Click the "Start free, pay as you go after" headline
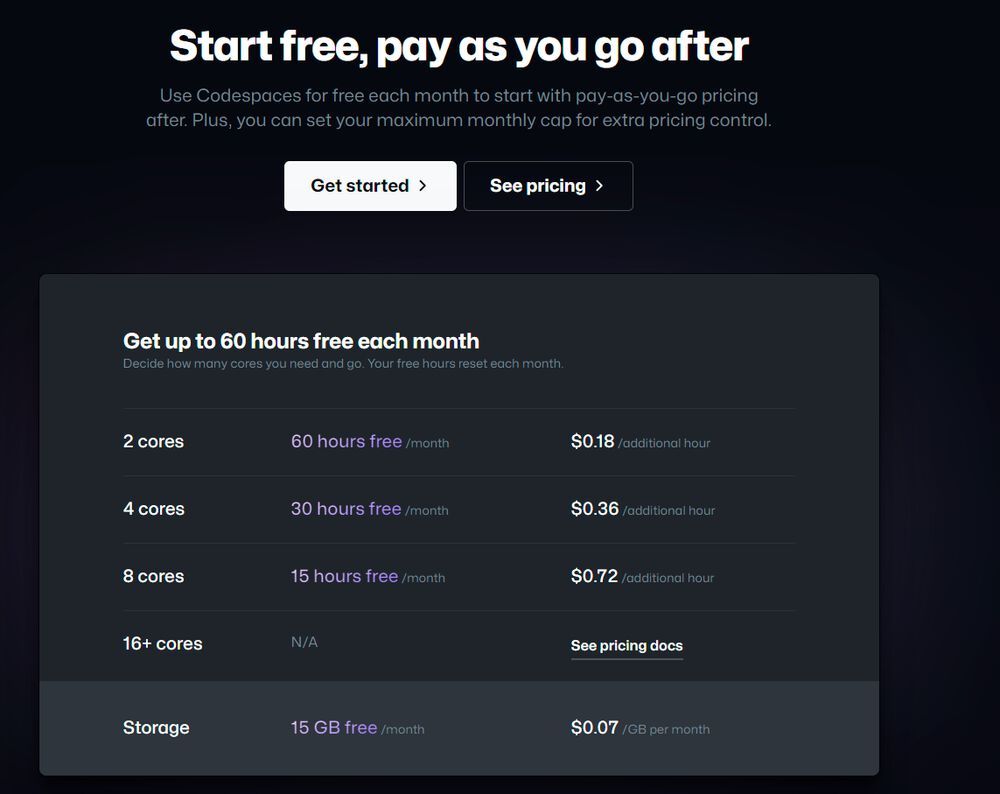This screenshot has height=794, width=1000. tap(459, 47)
